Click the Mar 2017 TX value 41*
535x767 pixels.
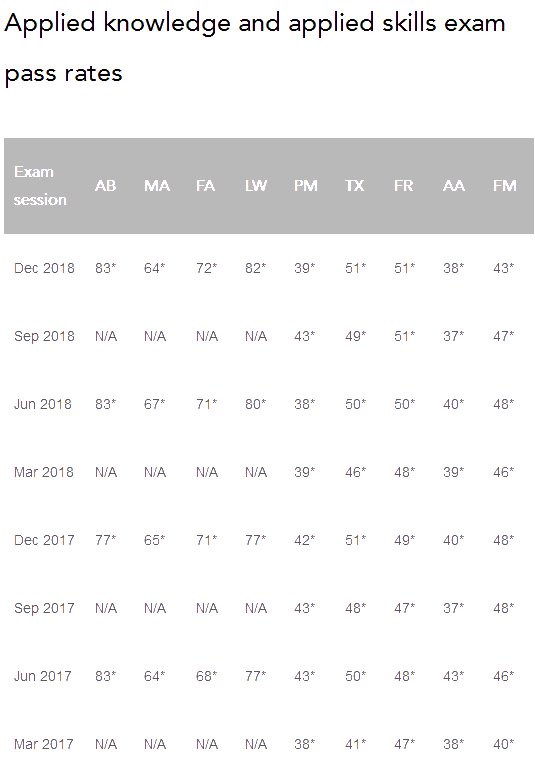coord(356,744)
